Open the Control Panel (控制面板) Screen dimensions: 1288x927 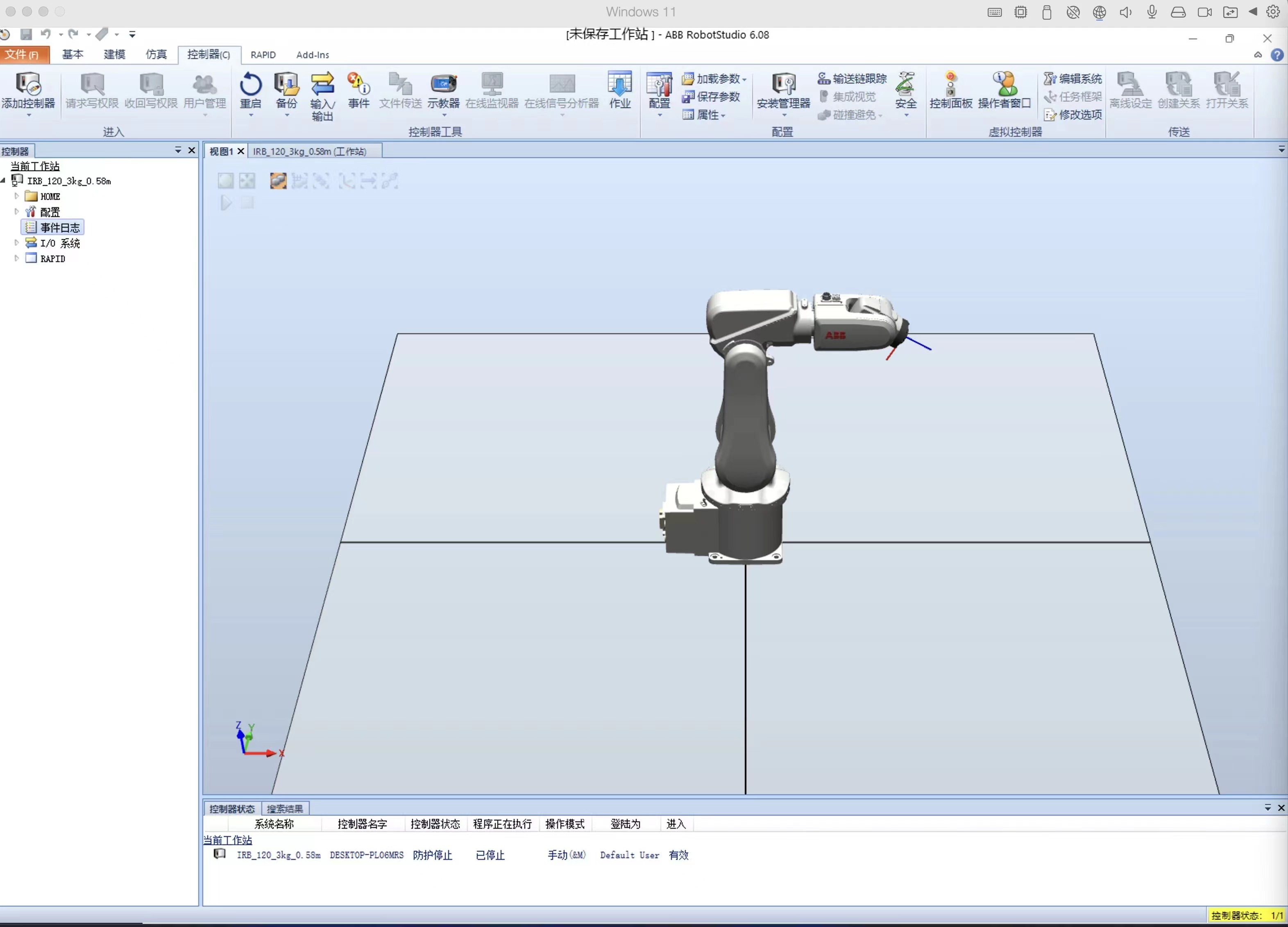951,91
